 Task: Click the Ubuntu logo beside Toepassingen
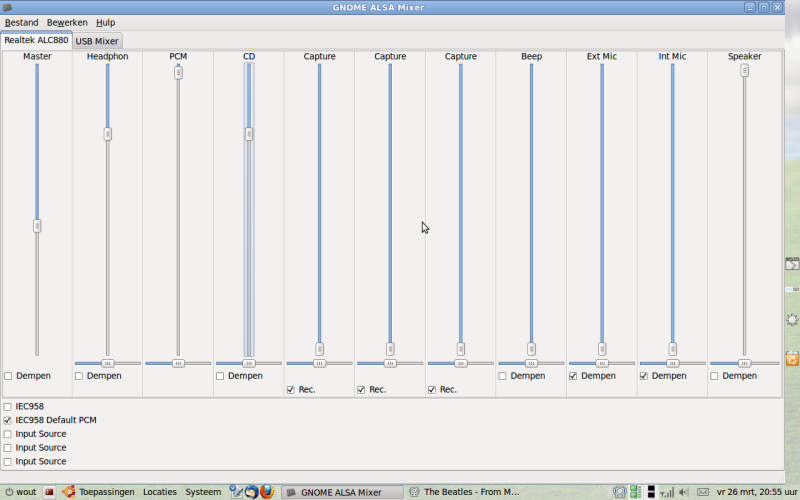[68, 492]
